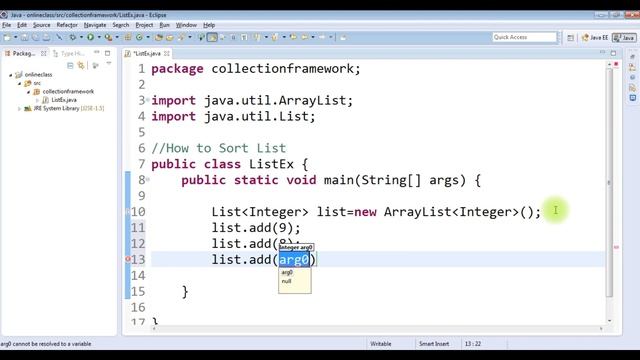Image resolution: width=640 pixels, height=360 pixels.
Task: Select the Type Hierarchy tab
Action: pyautogui.click(x=69, y=53)
